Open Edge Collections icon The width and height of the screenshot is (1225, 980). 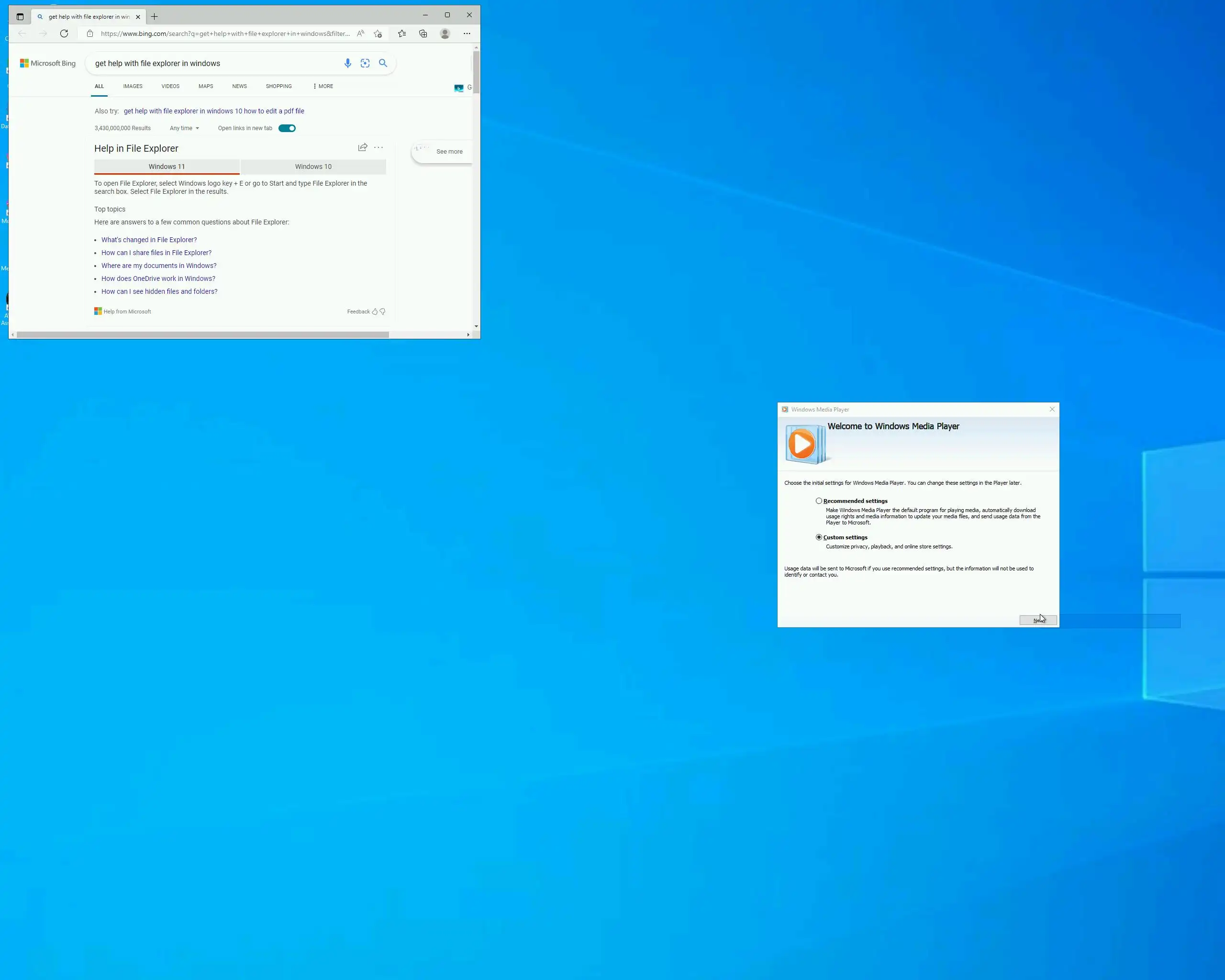pyautogui.click(x=423, y=33)
